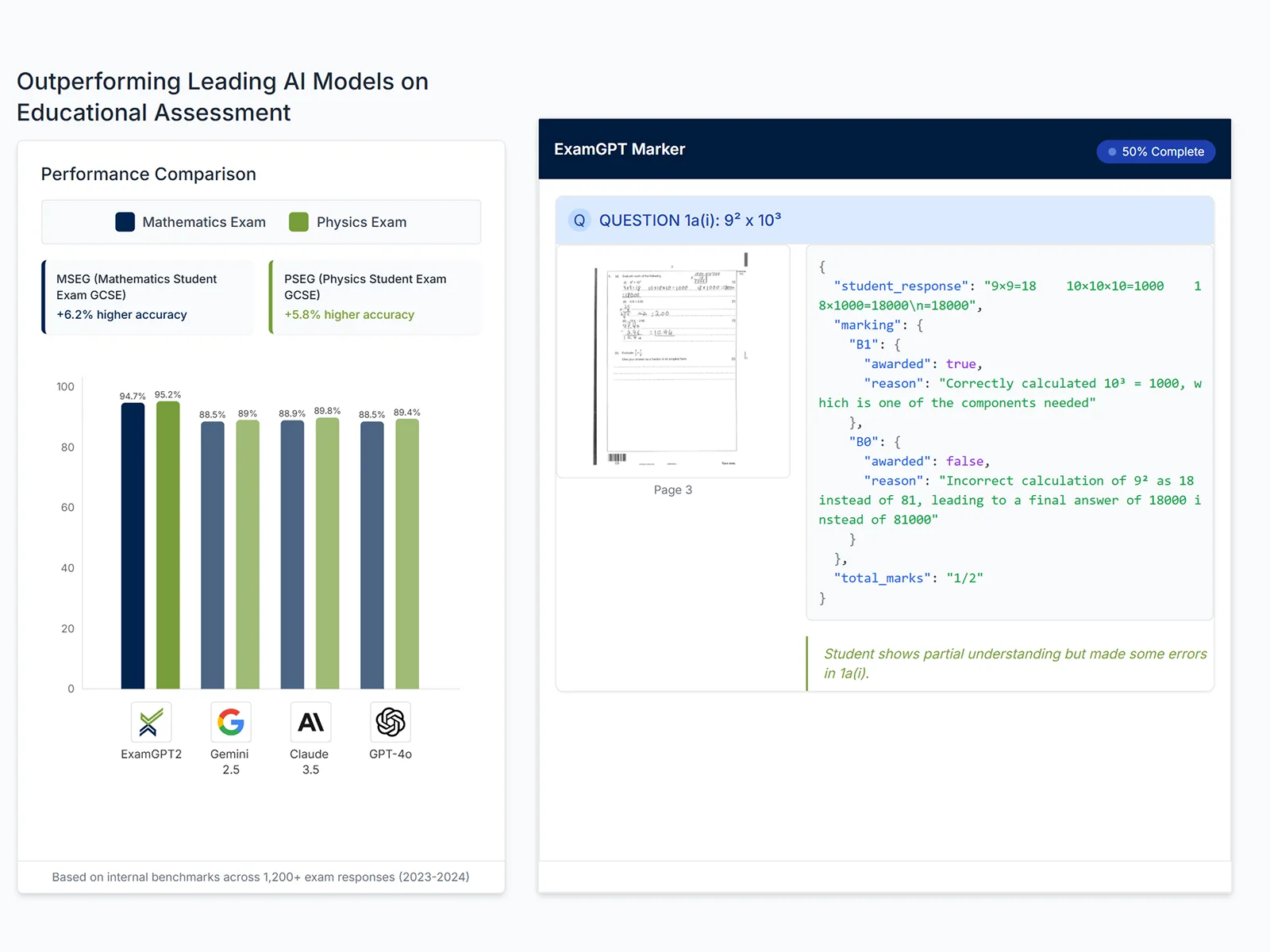Select the Physics Exam legend label
Viewport: 1270px width, 952px height.
361,222
